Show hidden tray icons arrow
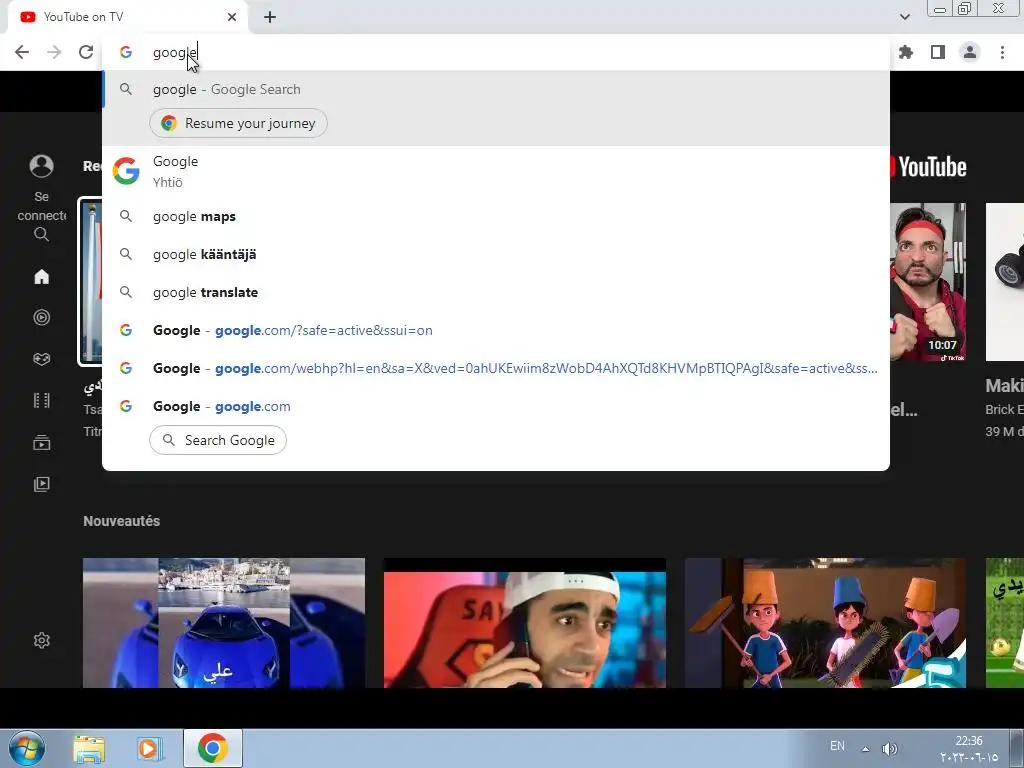This screenshot has width=1024, height=768. tap(865, 749)
